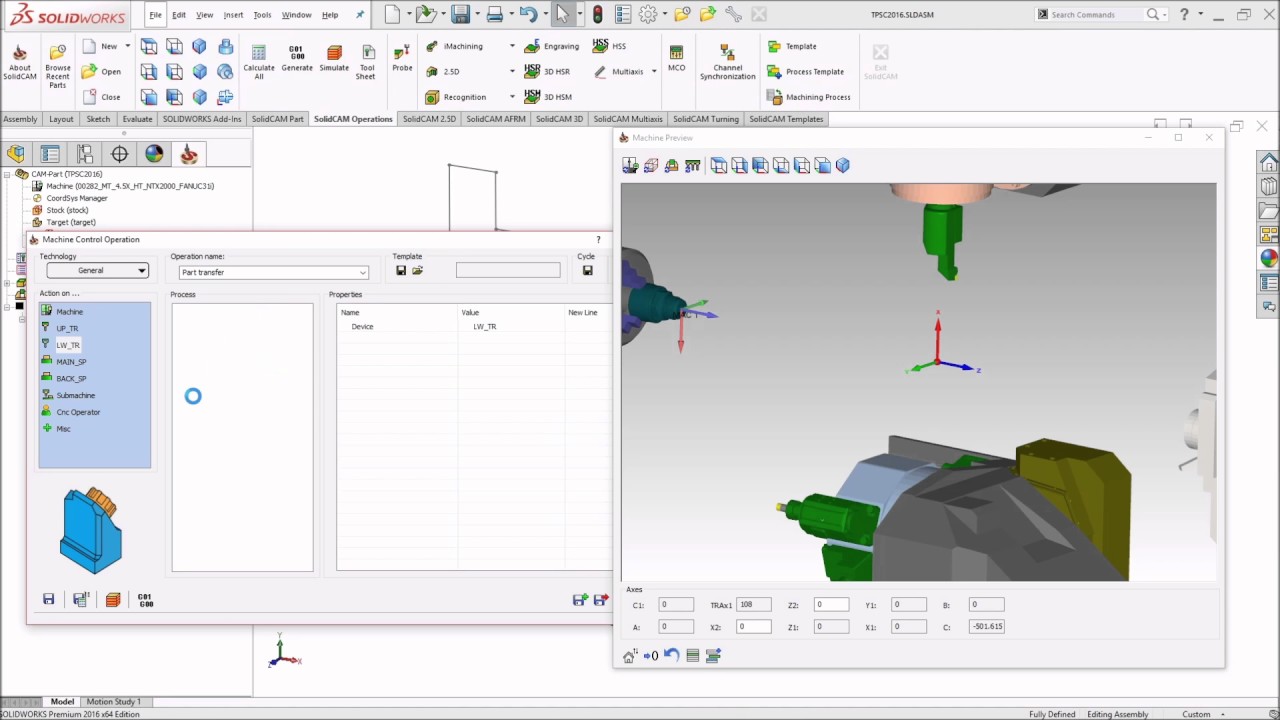Click Home axes icon in Machine Preview
This screenshot has width=1280, height=720.
point(629,656)
